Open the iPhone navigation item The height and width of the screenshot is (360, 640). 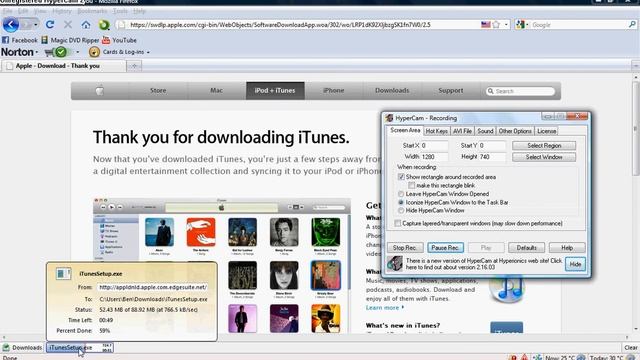333,91
